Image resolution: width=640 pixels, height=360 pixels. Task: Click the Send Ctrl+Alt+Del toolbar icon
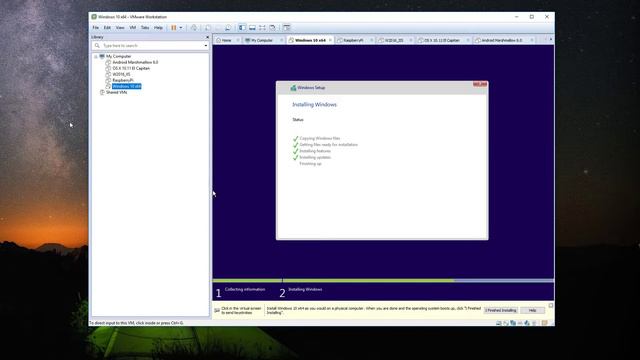point(194,28)
